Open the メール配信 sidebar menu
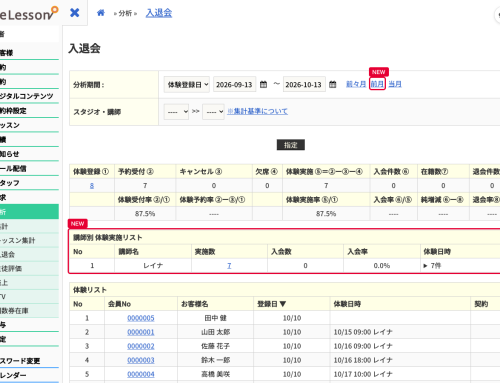Viewport: 500px width, 383px height. [x=29, y=168]
